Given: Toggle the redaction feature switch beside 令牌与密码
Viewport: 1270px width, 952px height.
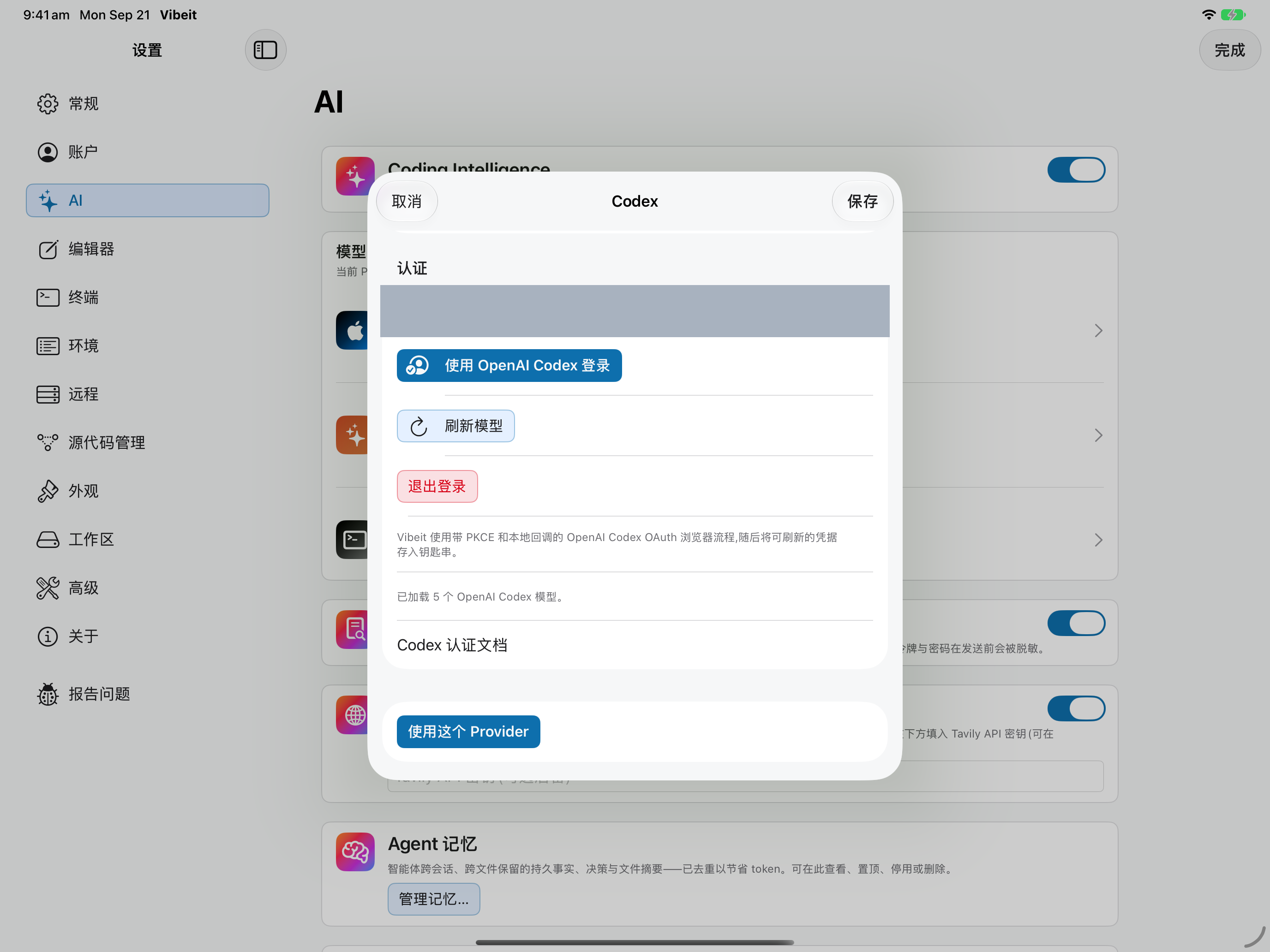Looking at the screenshot, I should click(1076, 623).
